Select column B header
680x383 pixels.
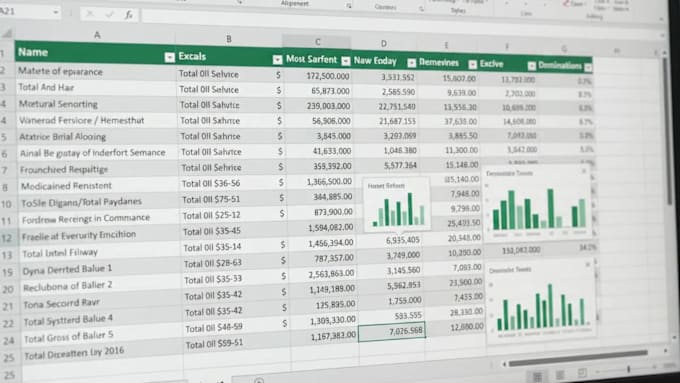(229, 39)
